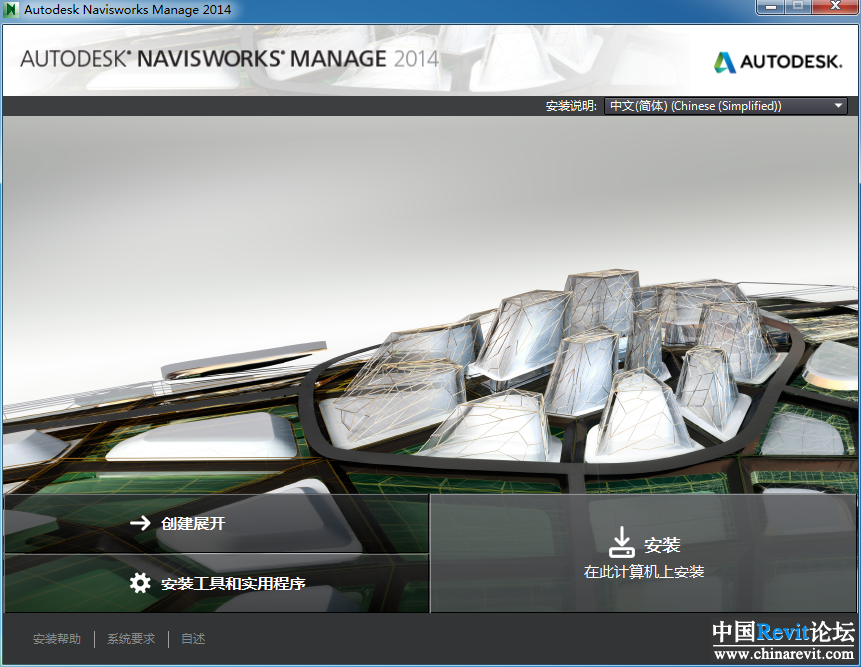
Task: Click the download icon next to 安装
Action: click(x=622, y=543)
